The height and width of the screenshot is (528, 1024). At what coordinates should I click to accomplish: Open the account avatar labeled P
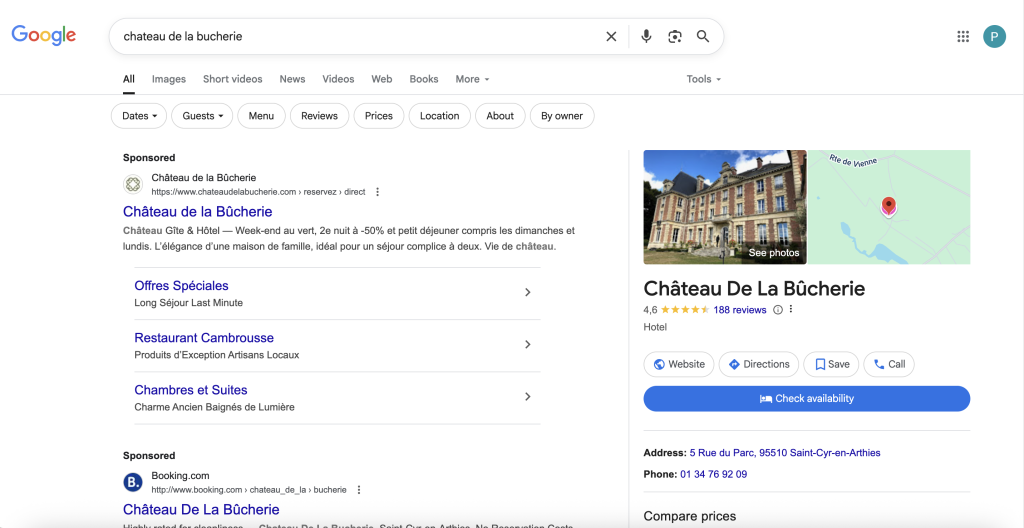pos(994,37)
